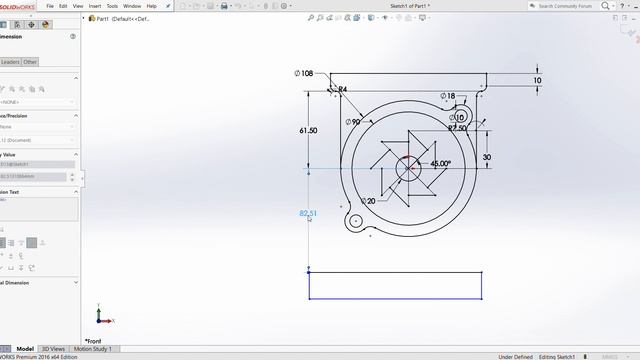Click the Zoom to Fit icon
This screenshot has width=640, height=360.
click(311, 18)
